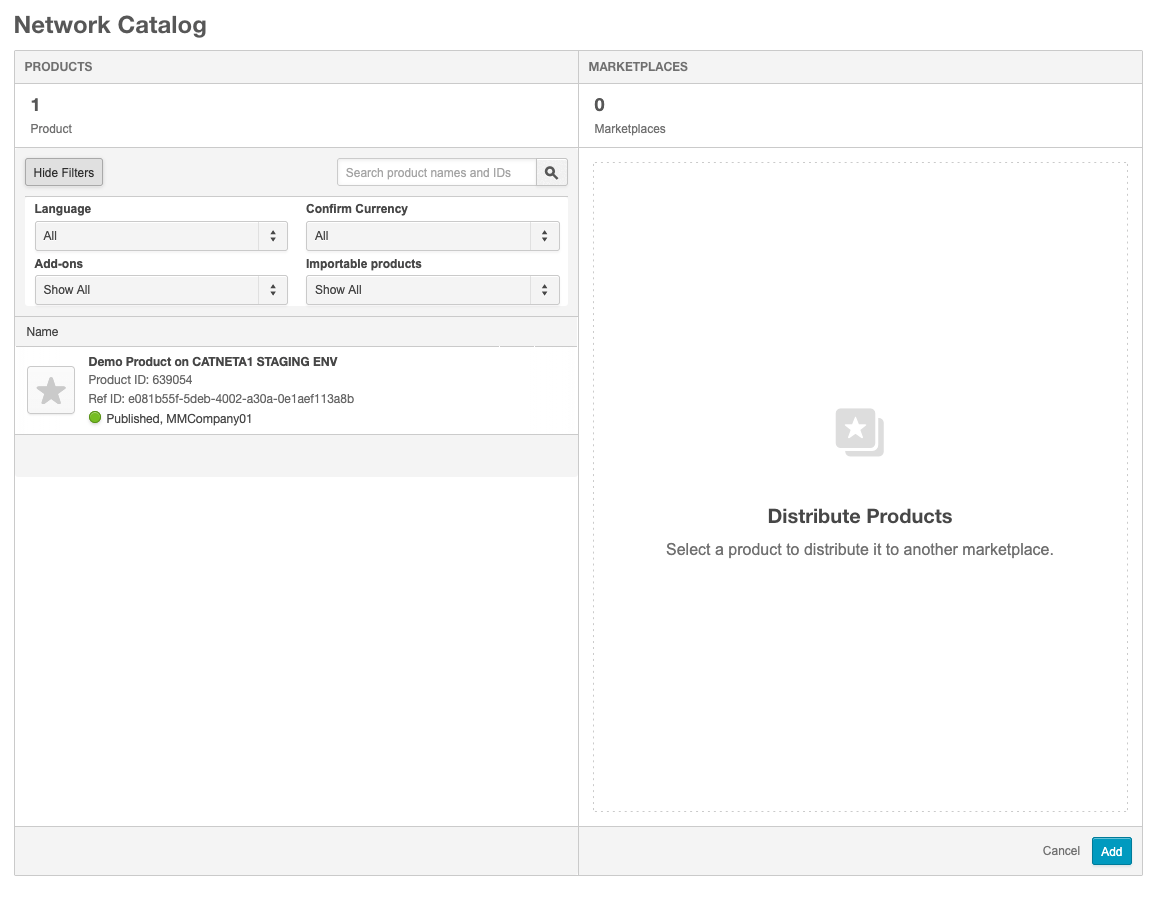The height and width of the screenshot is (906, 1162).
Task: Click the MARKETPLACES panel header
Action: coord(638,67)
